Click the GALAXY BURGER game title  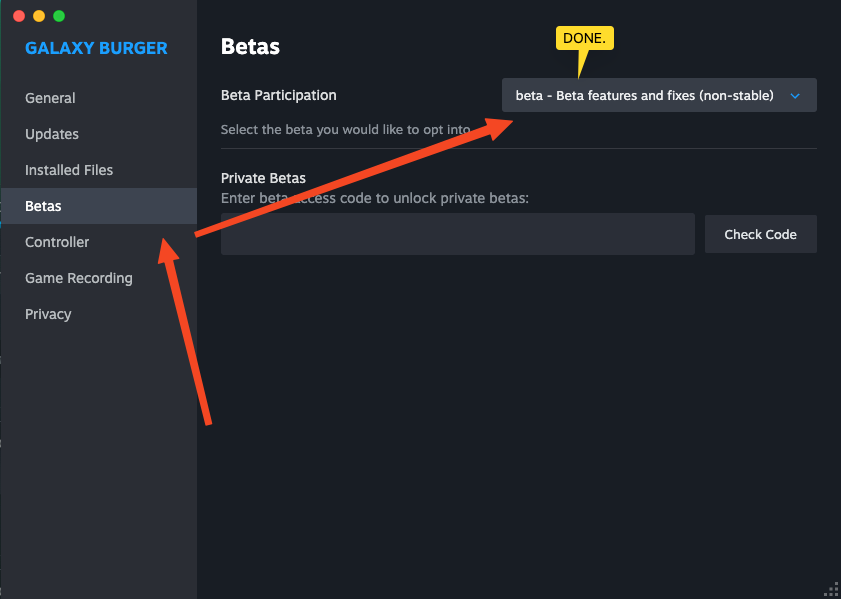pos(97,48)
